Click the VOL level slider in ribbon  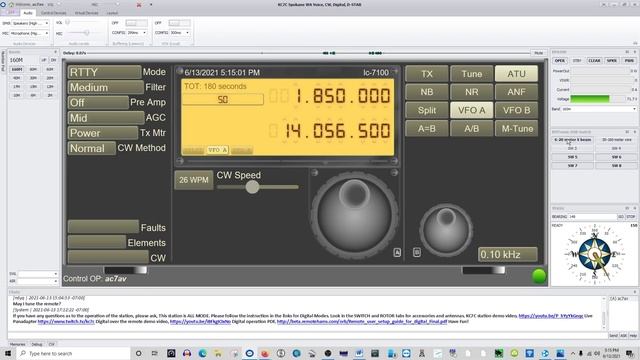67,22
